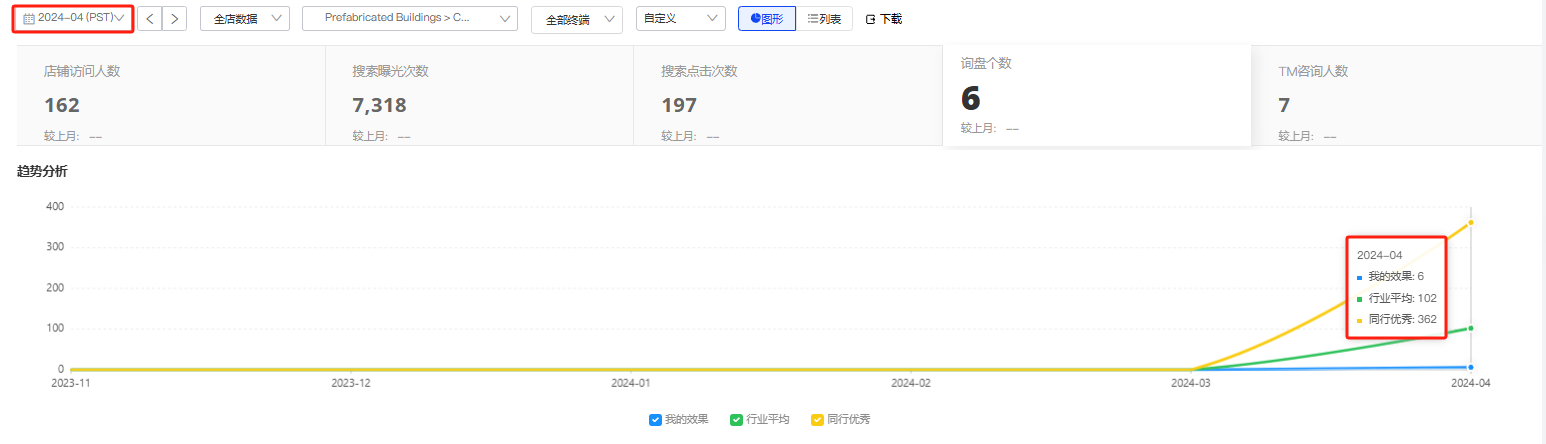Open the 自定义 dropdown
The height and width of the screenshot is (444, 1546).
pyautogui.click(x=680, y=18)
